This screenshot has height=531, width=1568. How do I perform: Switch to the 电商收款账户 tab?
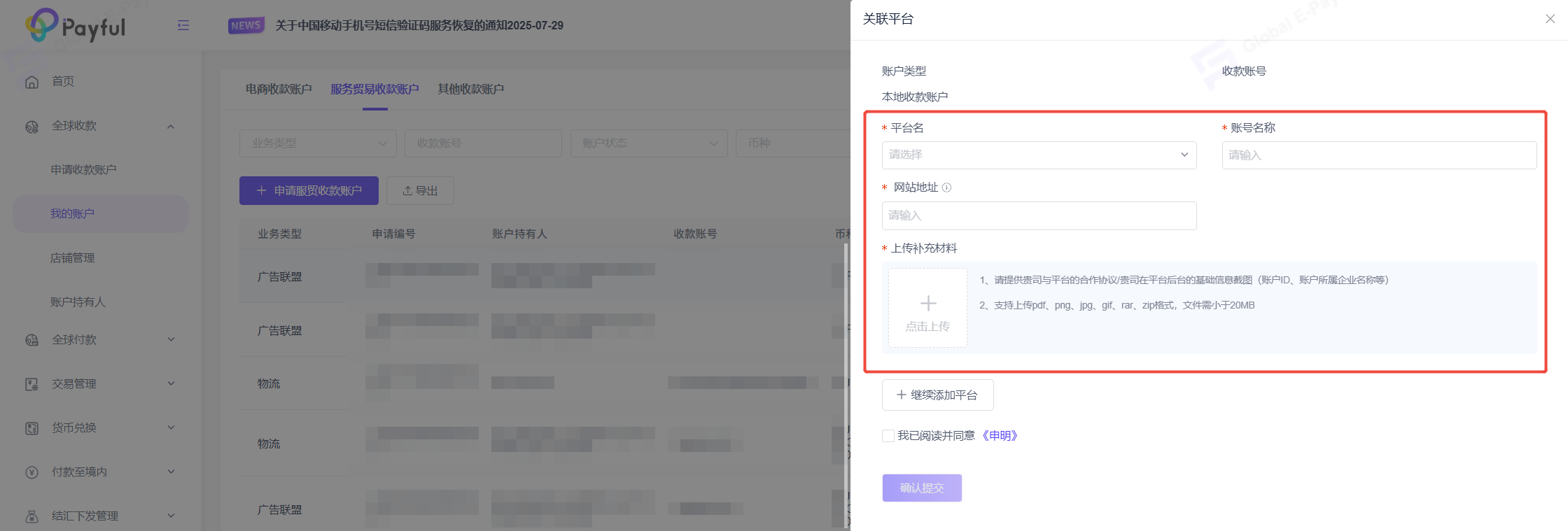[x=279, y=90]
